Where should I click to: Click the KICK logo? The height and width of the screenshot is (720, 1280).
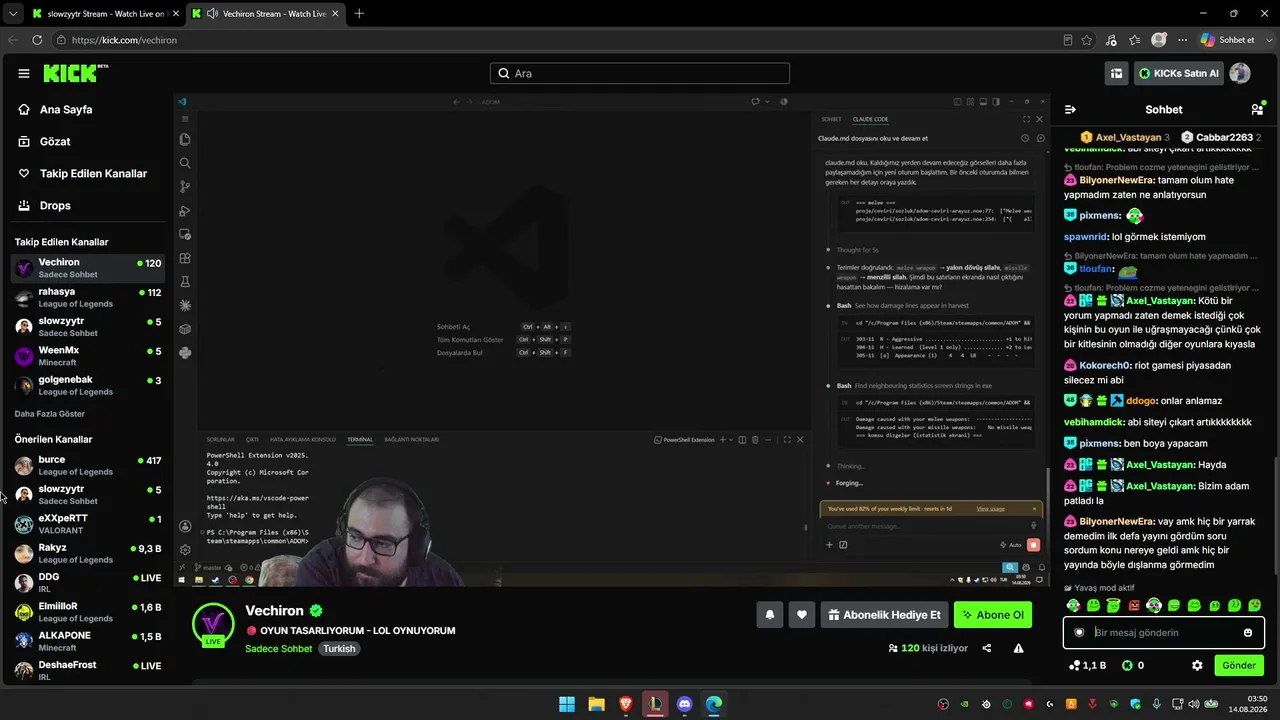(76, 73)
